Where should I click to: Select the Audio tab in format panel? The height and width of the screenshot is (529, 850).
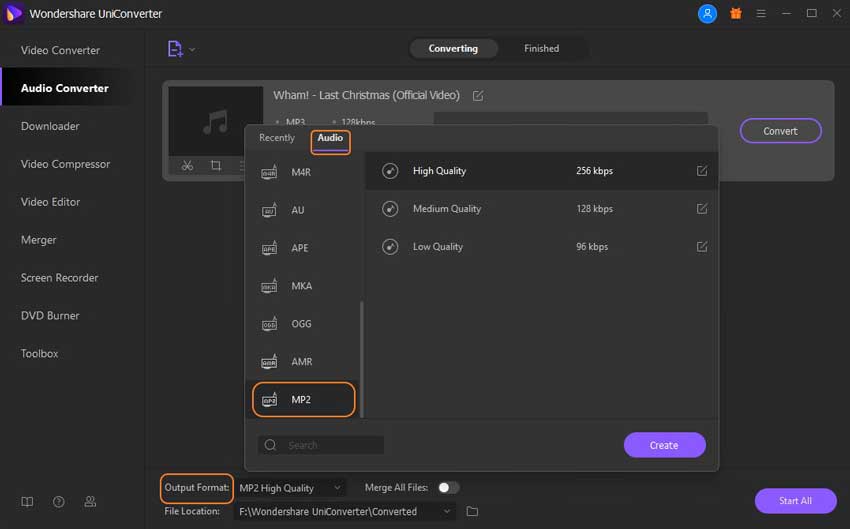(x=330, y=138)
